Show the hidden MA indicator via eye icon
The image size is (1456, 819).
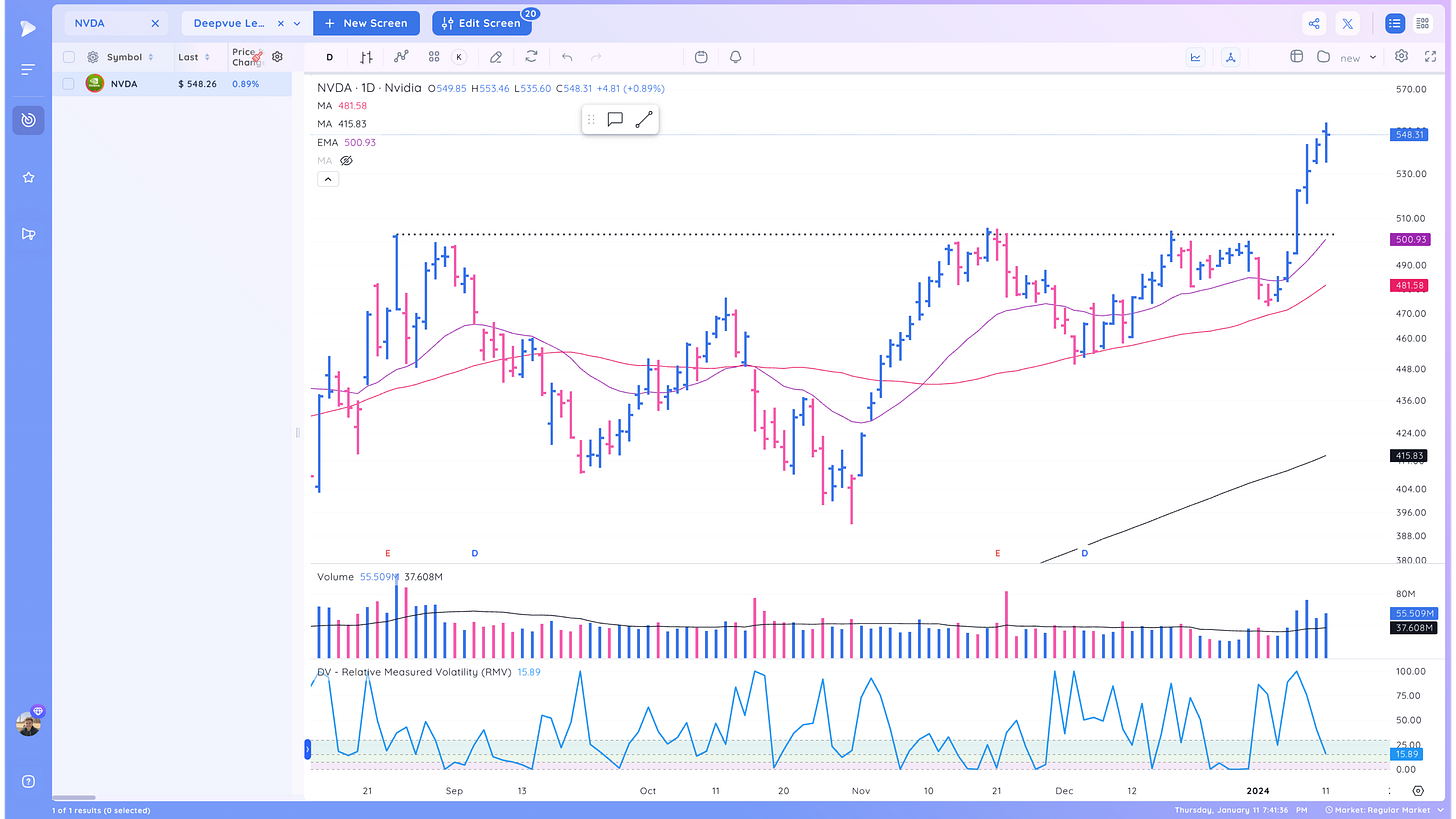pyautogui.click(x=347, y=160)
